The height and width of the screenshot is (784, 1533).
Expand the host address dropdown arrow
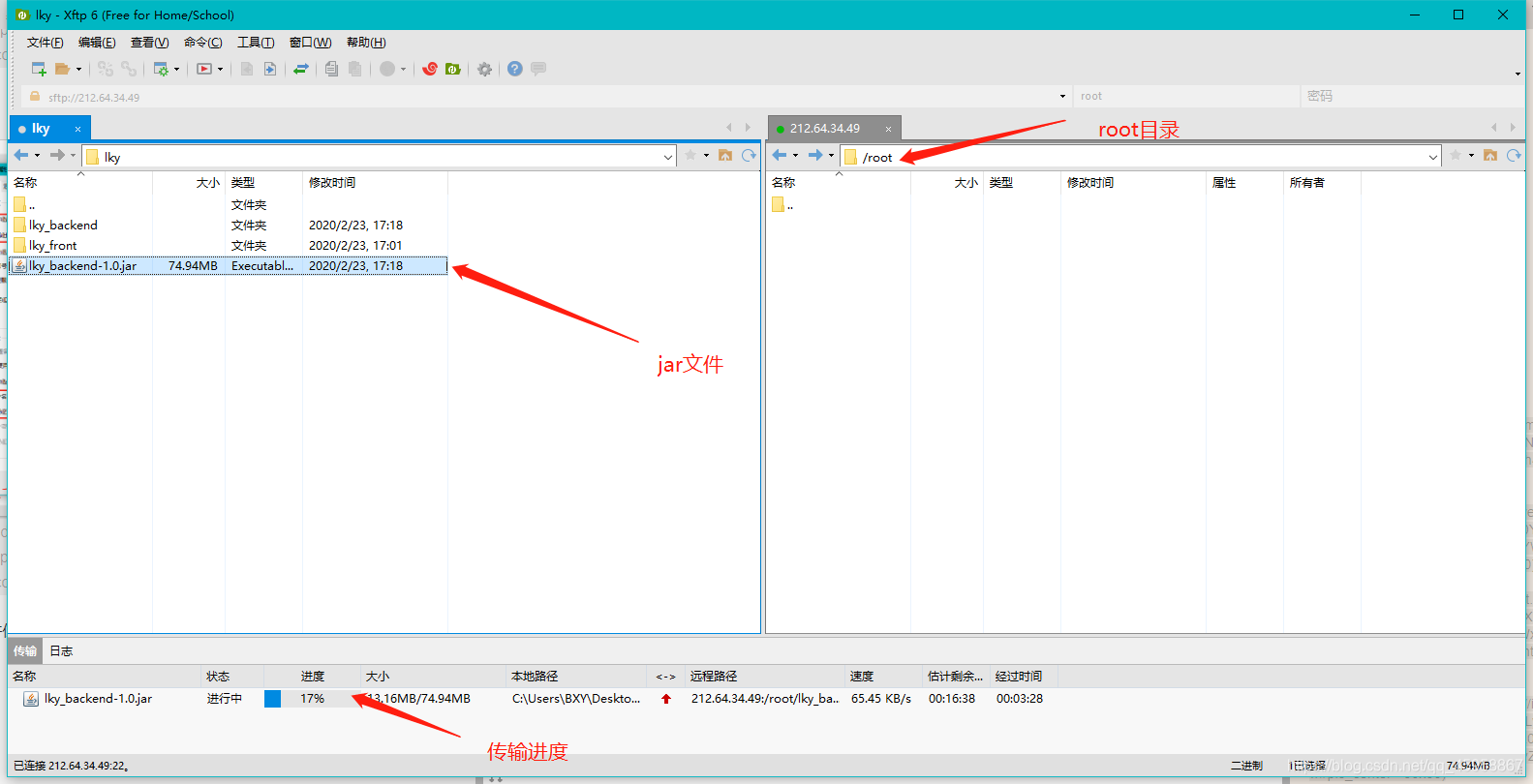(x=1062, y=97)
